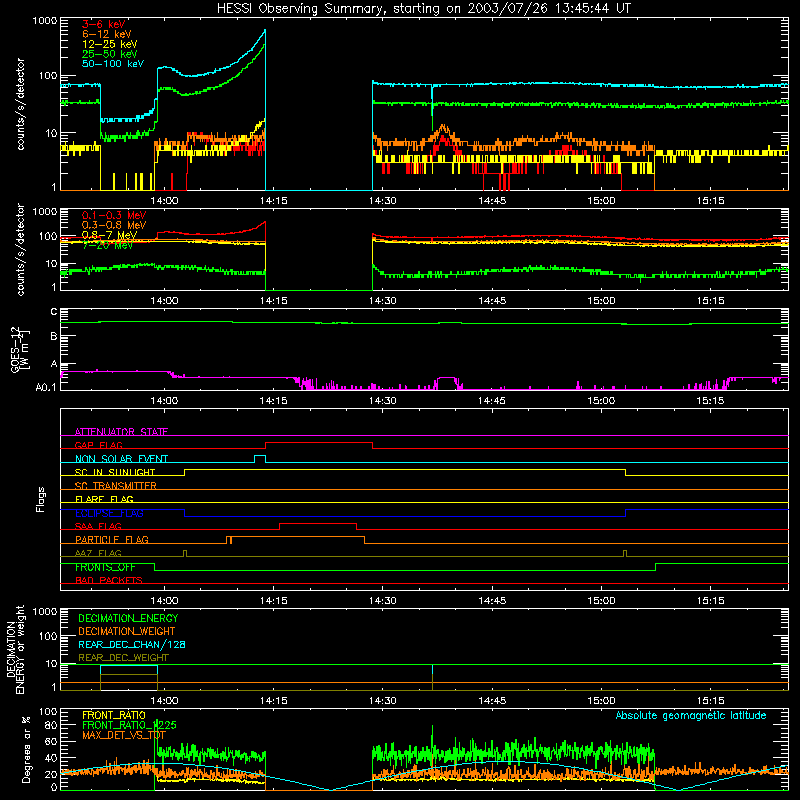The height and width of the screenshot is (800, 800).
Task: Select the 25-50 keV legend label
Action: 109,54
